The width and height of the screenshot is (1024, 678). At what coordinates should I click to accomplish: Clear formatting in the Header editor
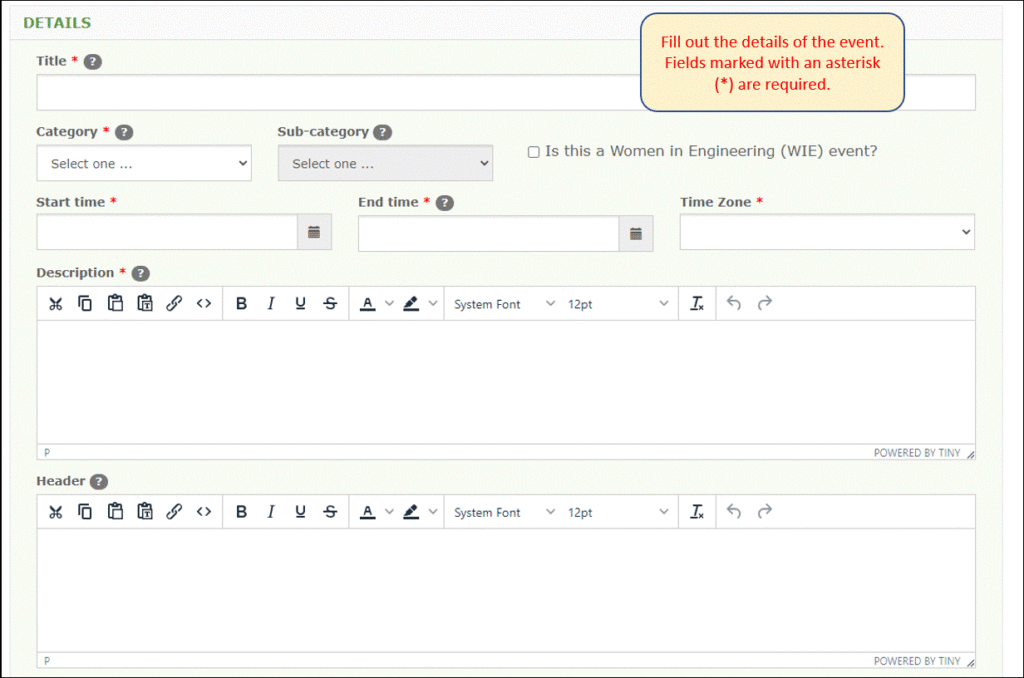point(697,511)
